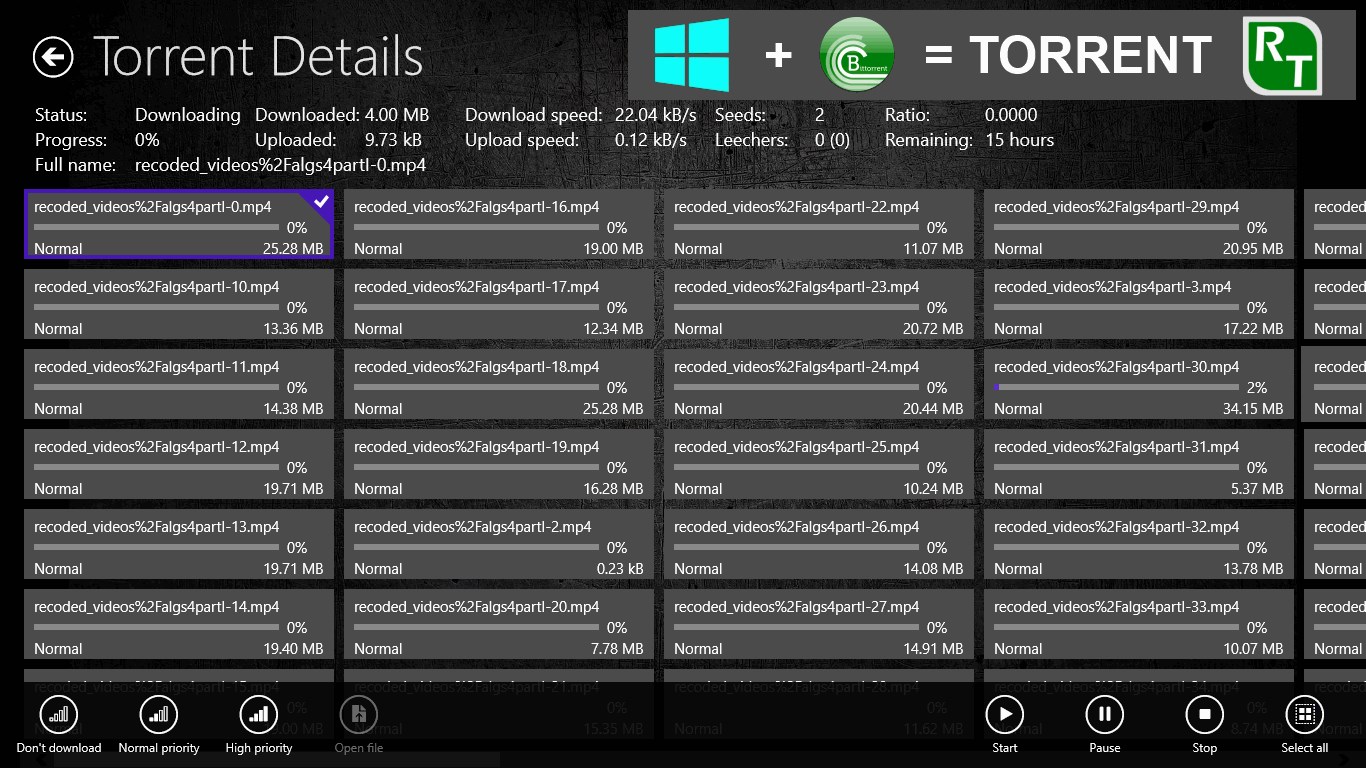Viewport: 1366px width, 768px height.
Task: Click the cyan Windows logo in banner
Action: click(x=692, y=55)
